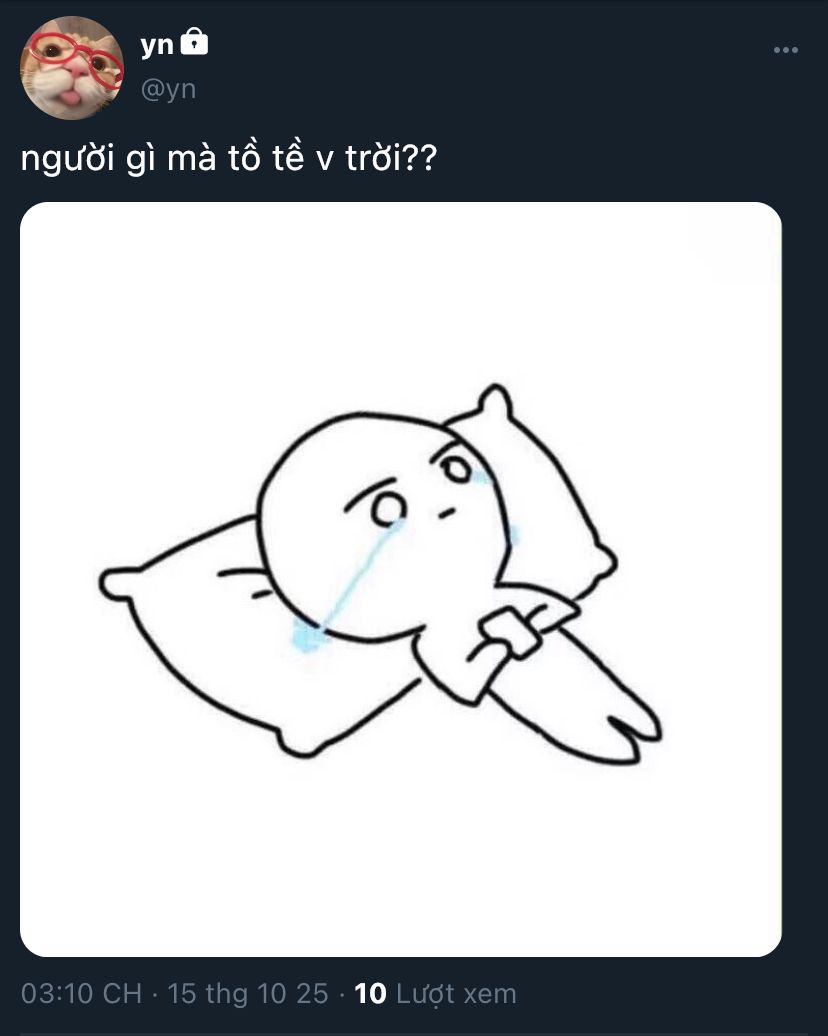This screenshot has width=828, height=1036.
Task: Click the blue tear puddle in the drawing
Action: click(x=308, y=636)
